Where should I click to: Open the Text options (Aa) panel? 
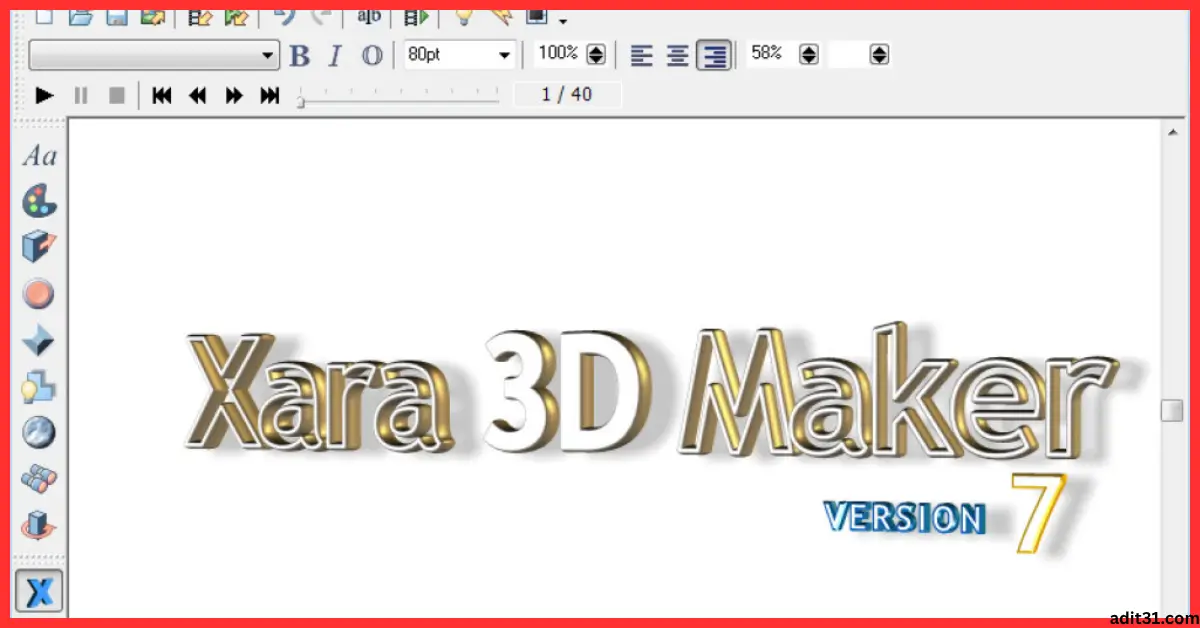click(x=40, y=157)
